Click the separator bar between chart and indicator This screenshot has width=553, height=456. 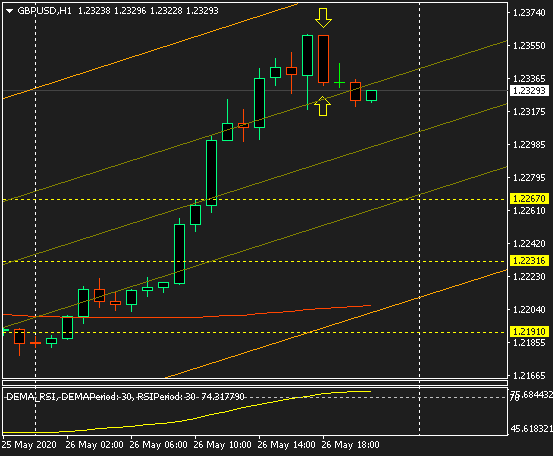[x=255, y=383]
